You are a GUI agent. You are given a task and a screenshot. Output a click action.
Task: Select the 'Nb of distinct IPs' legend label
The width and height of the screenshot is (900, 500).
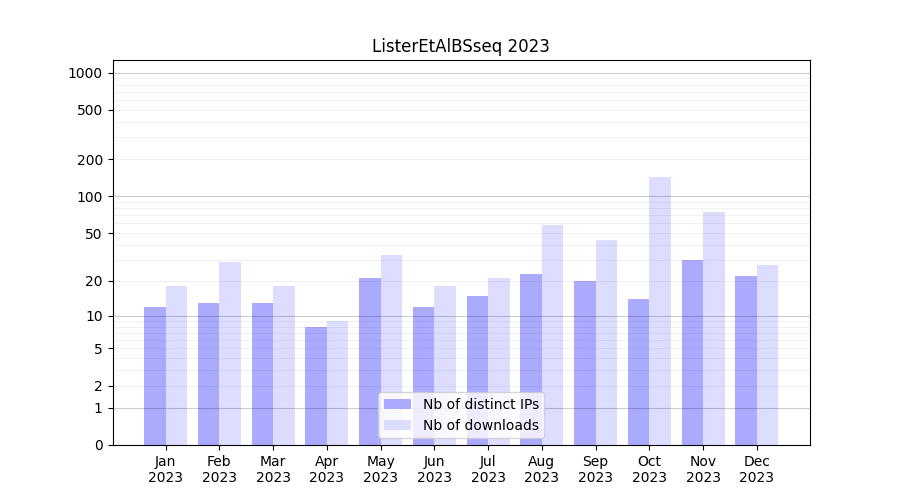[x=480, y=404]
